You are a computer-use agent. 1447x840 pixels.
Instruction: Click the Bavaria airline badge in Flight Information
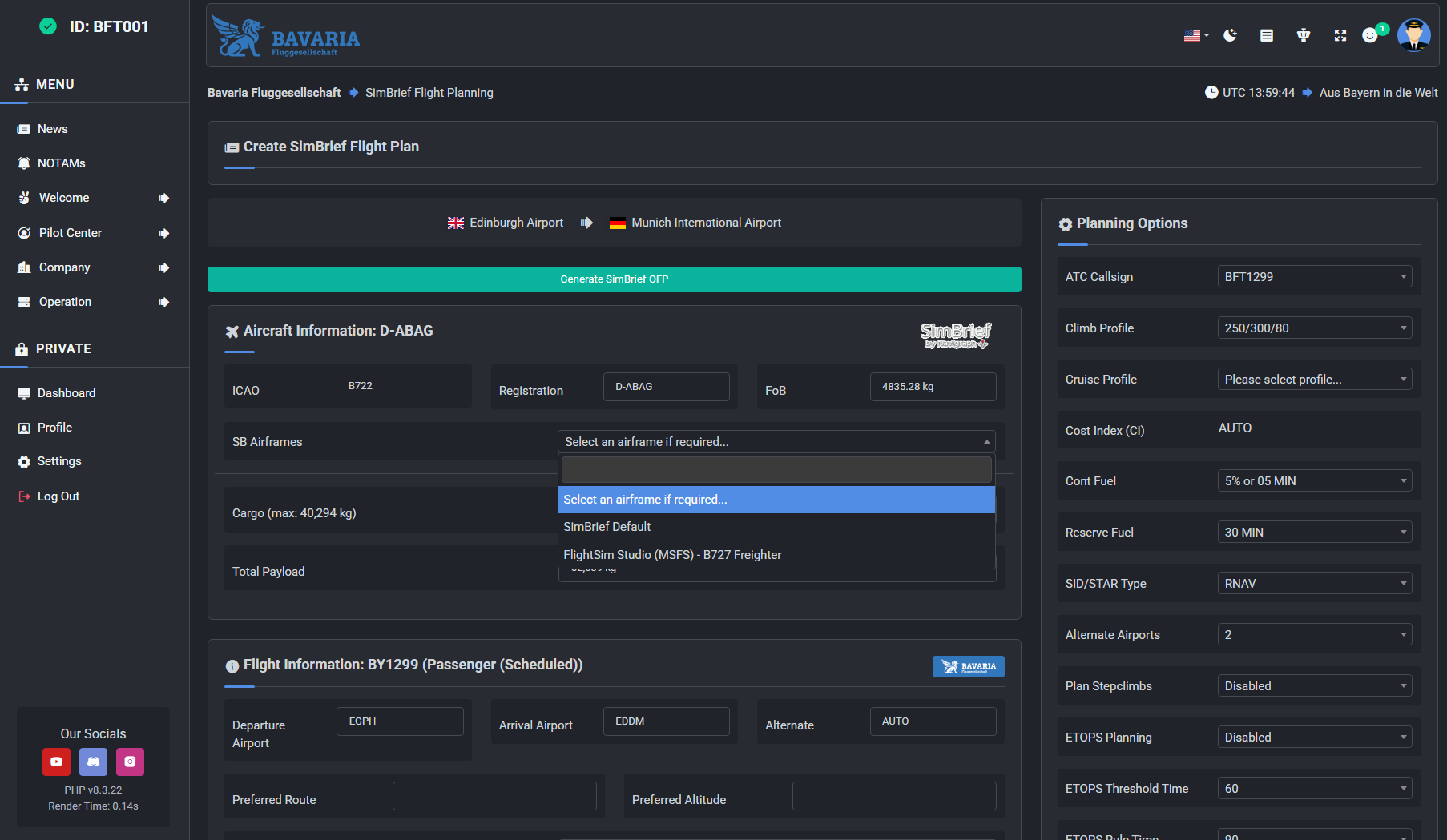coord(968,666)
